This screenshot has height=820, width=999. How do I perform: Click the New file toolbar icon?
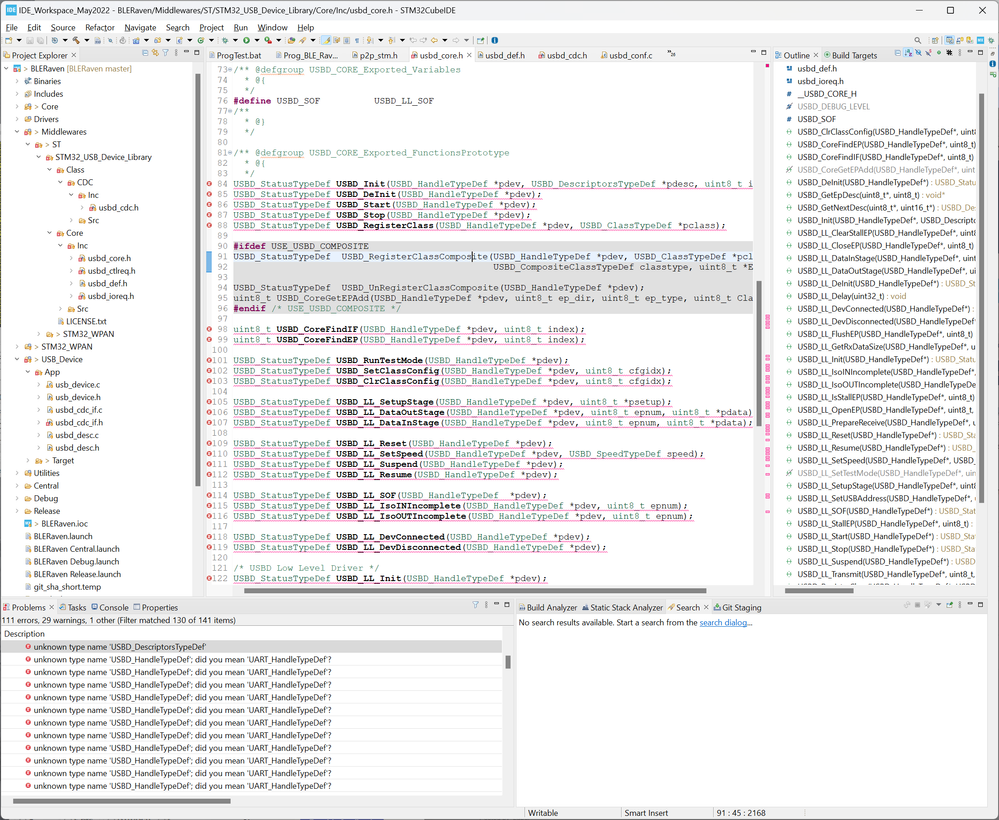(x=8, y=40)
